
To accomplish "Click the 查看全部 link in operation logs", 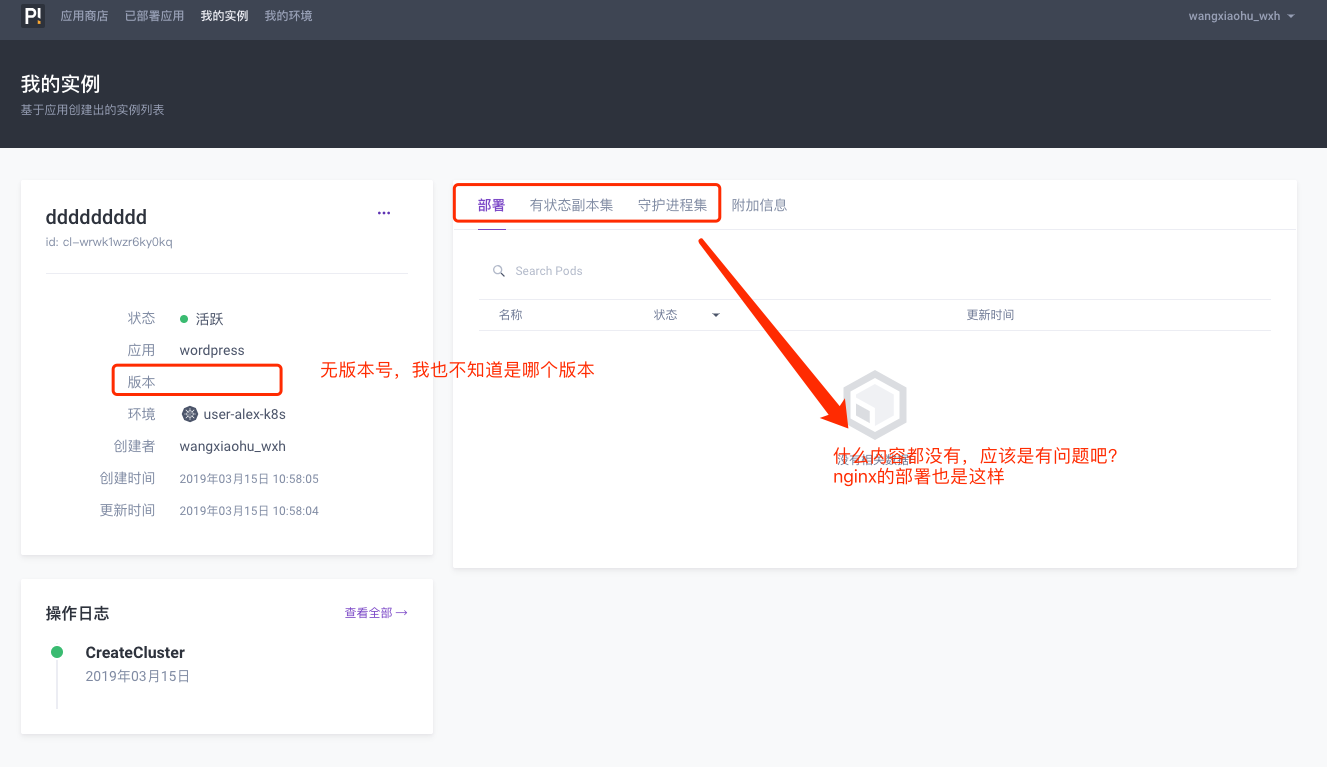I will coord(375,612).
